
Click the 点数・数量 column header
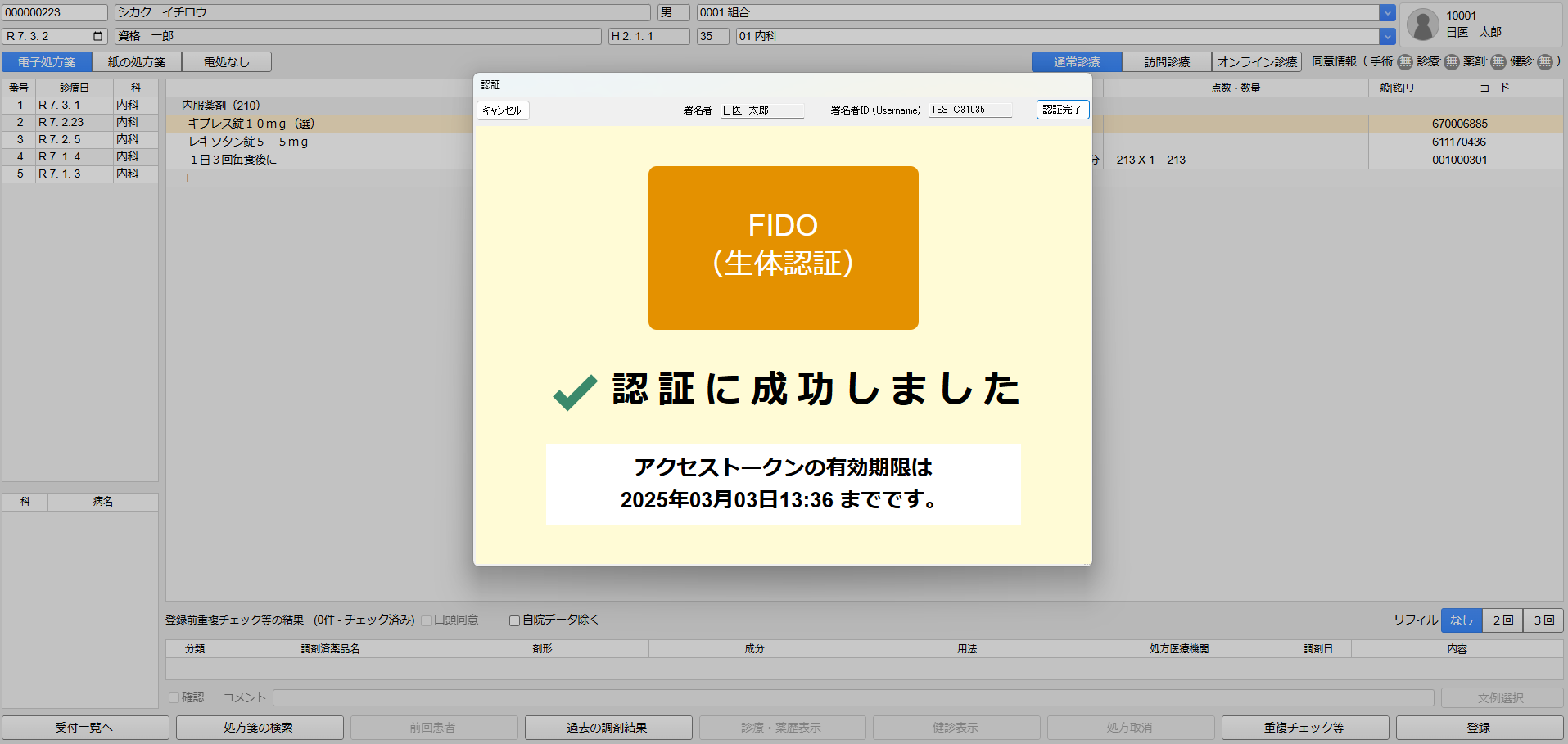pyautogui.click(x=1236, y=88)
